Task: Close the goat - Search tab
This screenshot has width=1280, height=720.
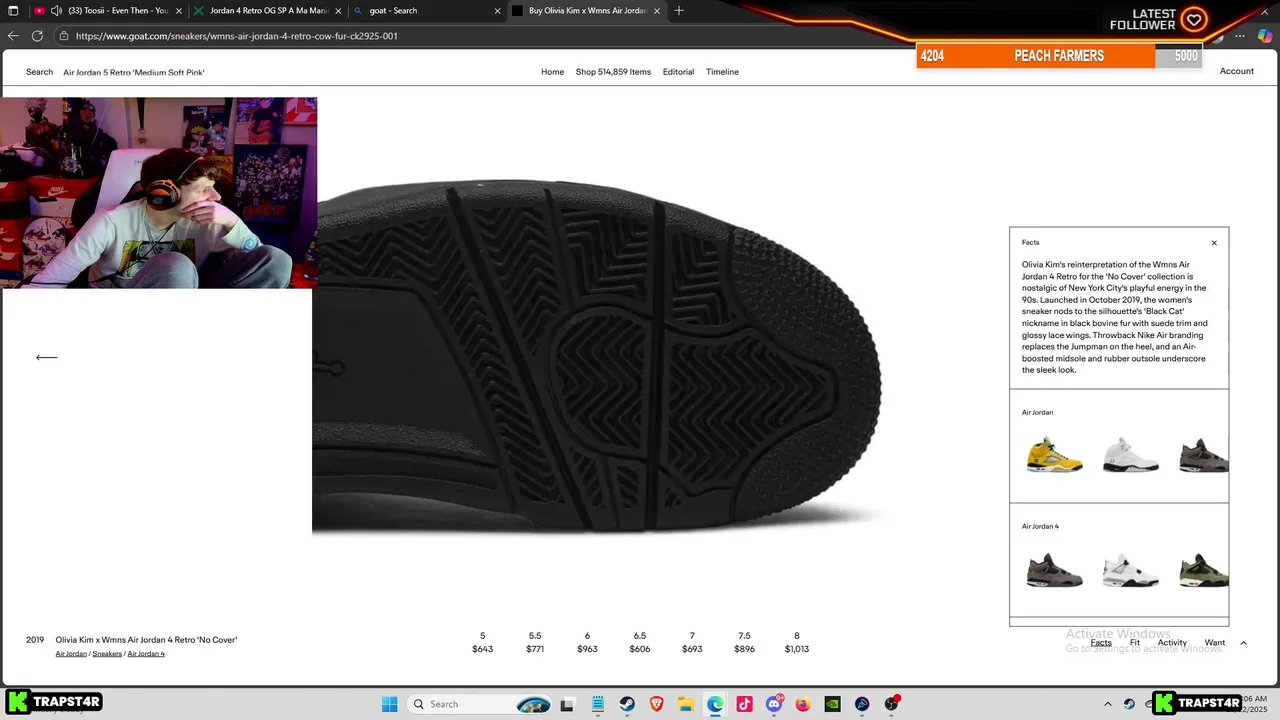Action: pos(497,11)
